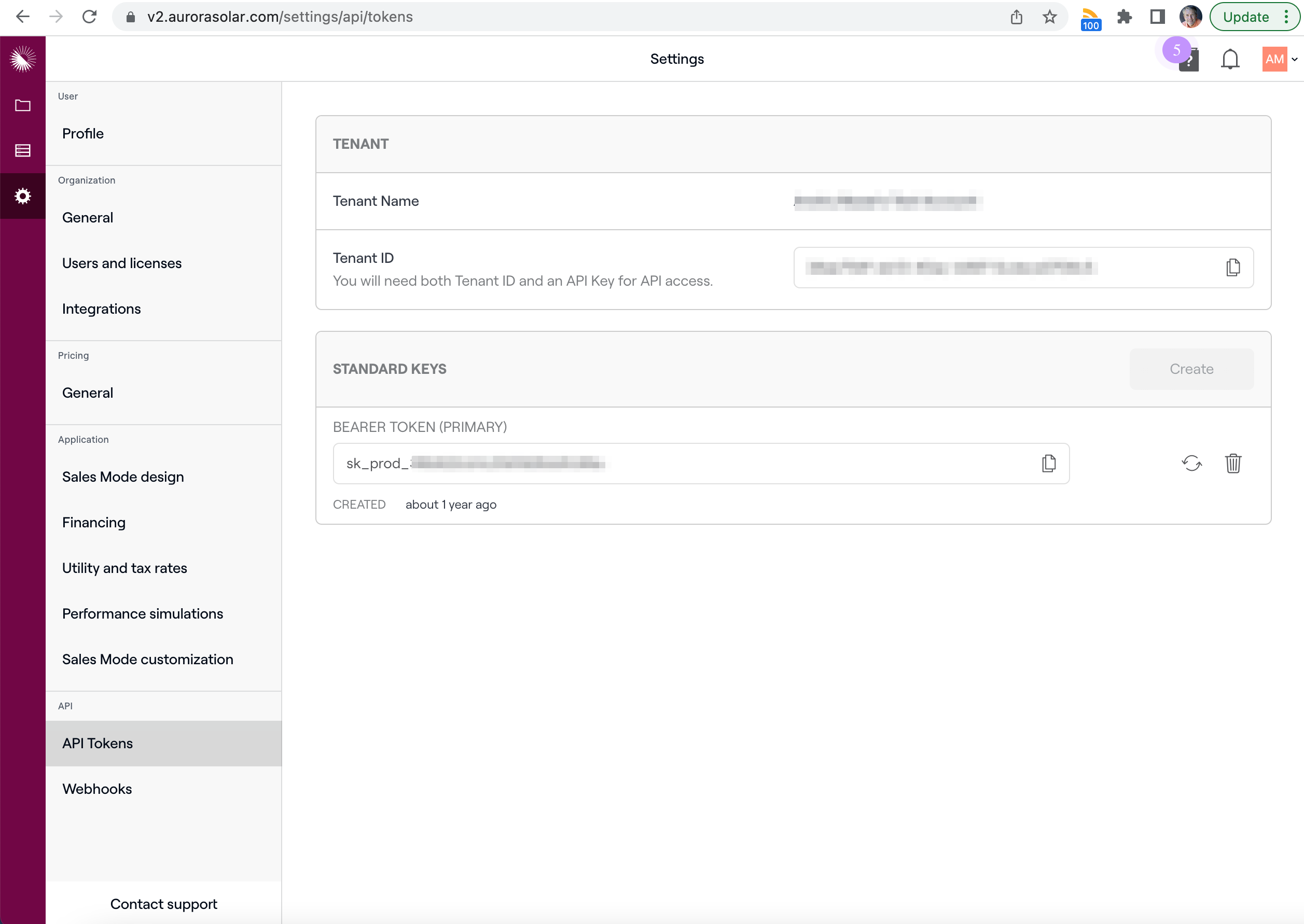Go to Users and licenses
Viewport: 1304px width, 924px height.
pos(122,263)
